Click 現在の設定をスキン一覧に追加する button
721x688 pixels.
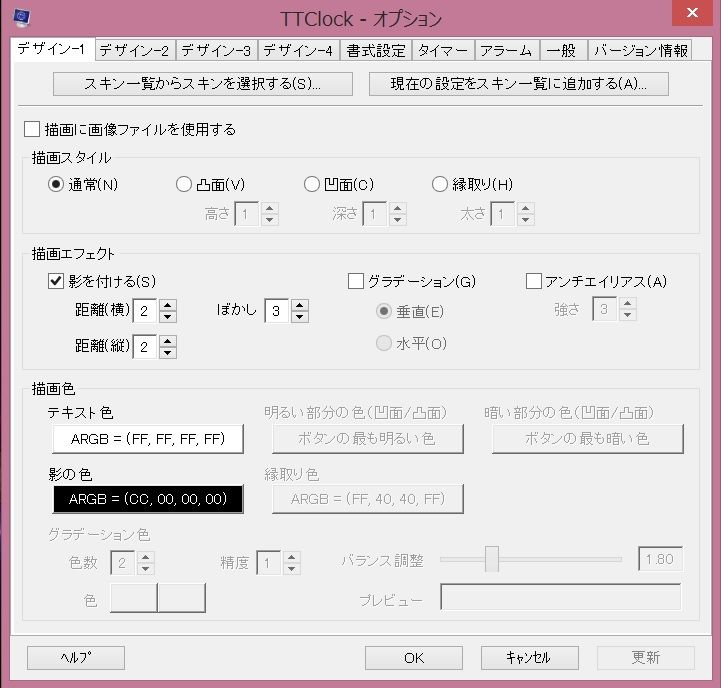pyautogui.click(x=519, y=84)
